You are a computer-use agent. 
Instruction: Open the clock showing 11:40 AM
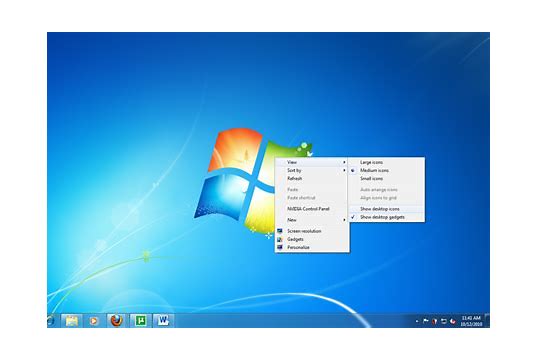(x=471, y=321)
